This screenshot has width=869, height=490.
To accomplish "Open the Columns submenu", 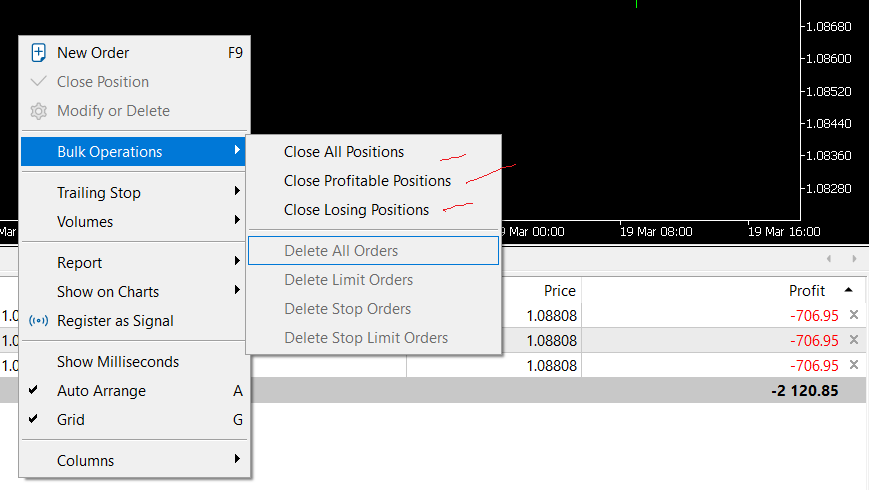I will (x=85, y=461).
